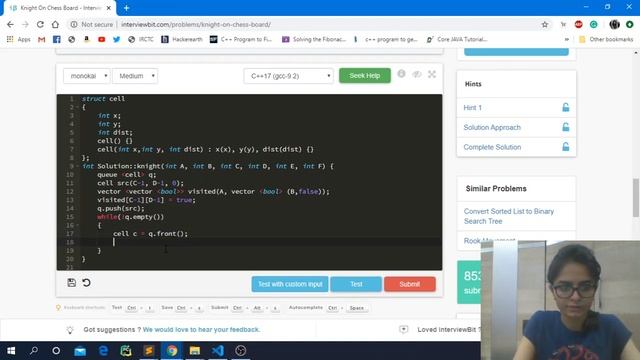This screenshot has height=360, width=640.
Task: Click the Adblock extension icon
Action: (x=578, y=24)
